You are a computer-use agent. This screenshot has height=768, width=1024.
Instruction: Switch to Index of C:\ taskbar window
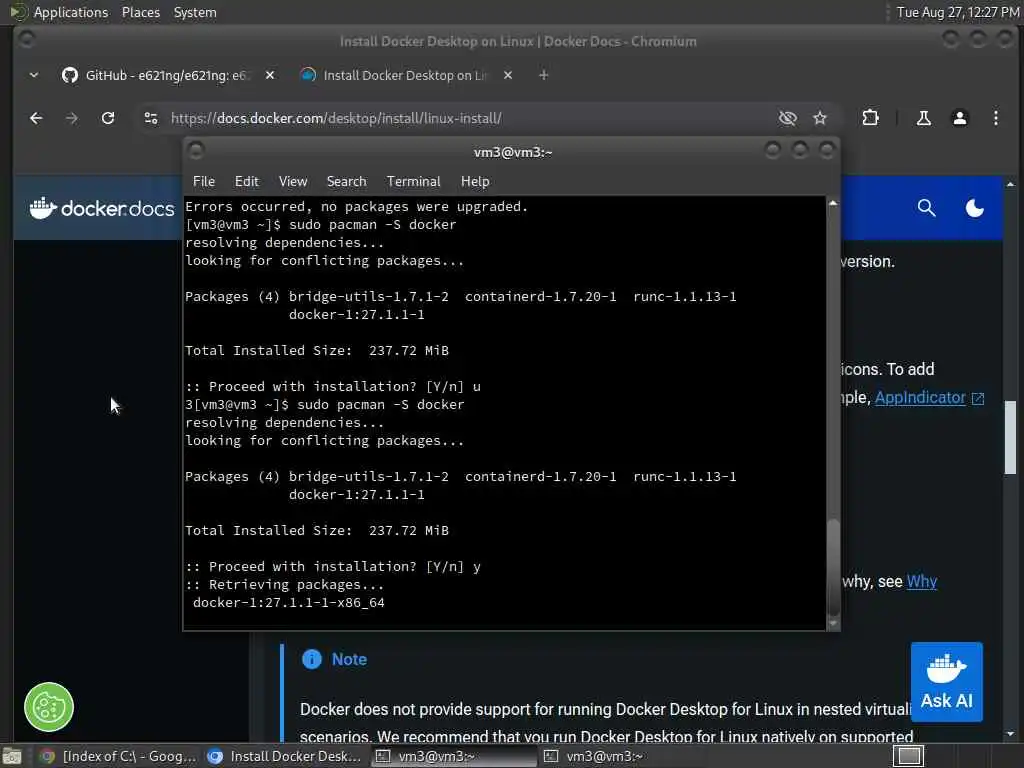[118, 756]
